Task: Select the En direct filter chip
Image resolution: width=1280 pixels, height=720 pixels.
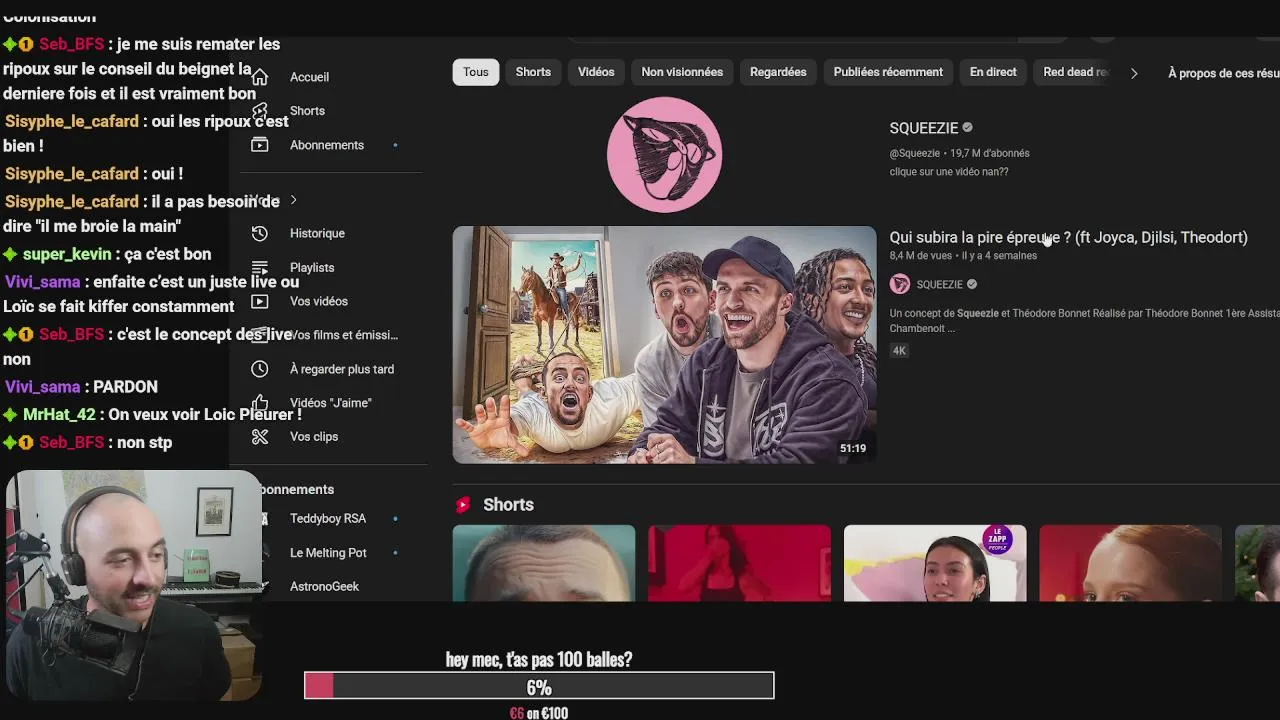Action: [x=993, y=72]
